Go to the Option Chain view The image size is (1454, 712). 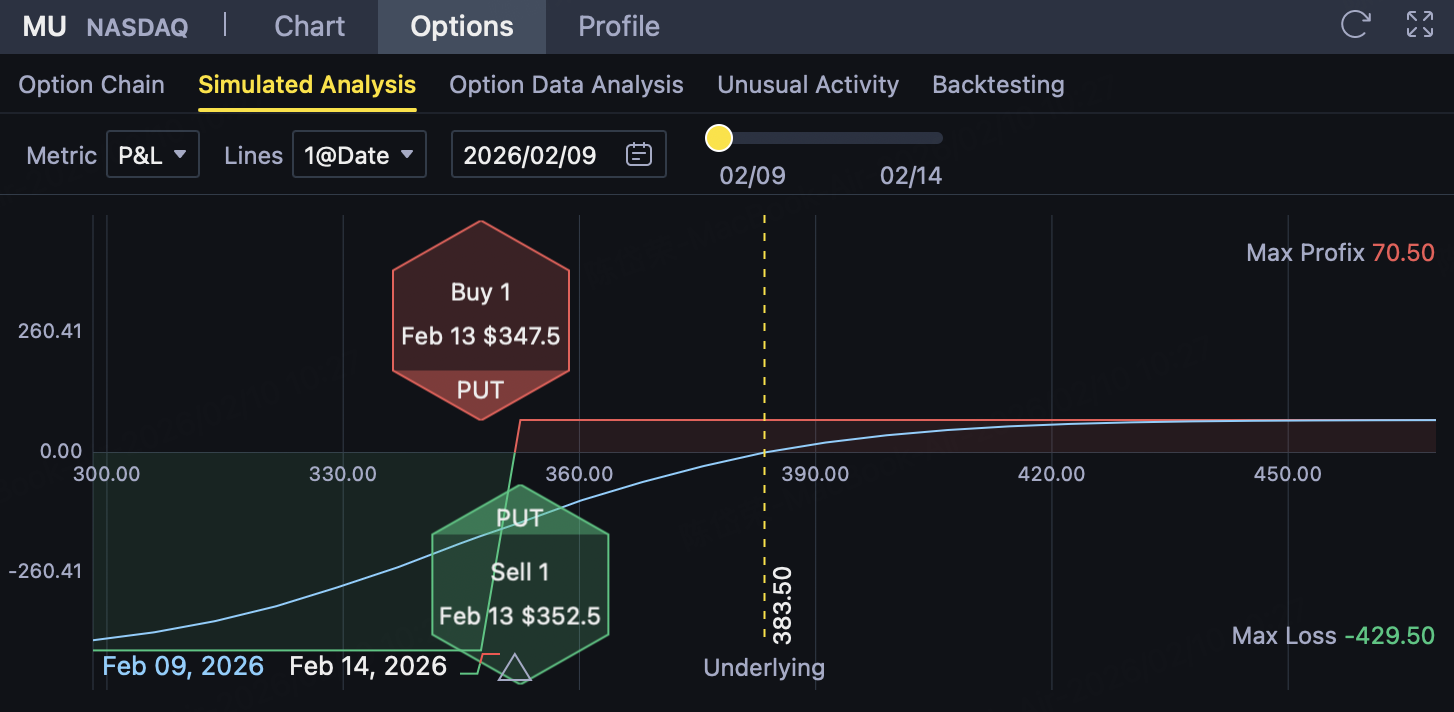point(91,85)
